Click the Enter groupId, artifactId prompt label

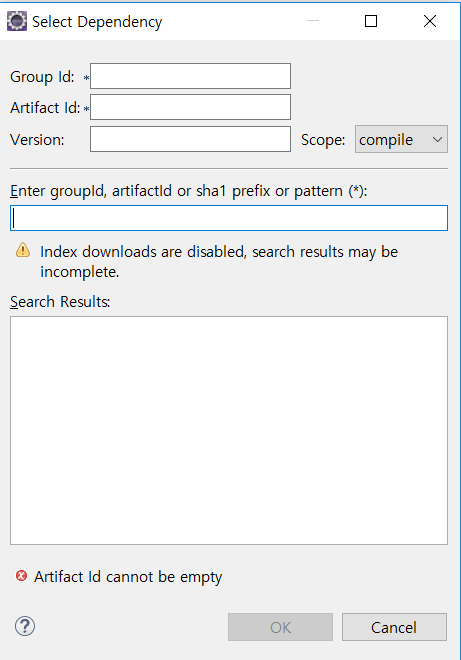click(x=189, y=191)
